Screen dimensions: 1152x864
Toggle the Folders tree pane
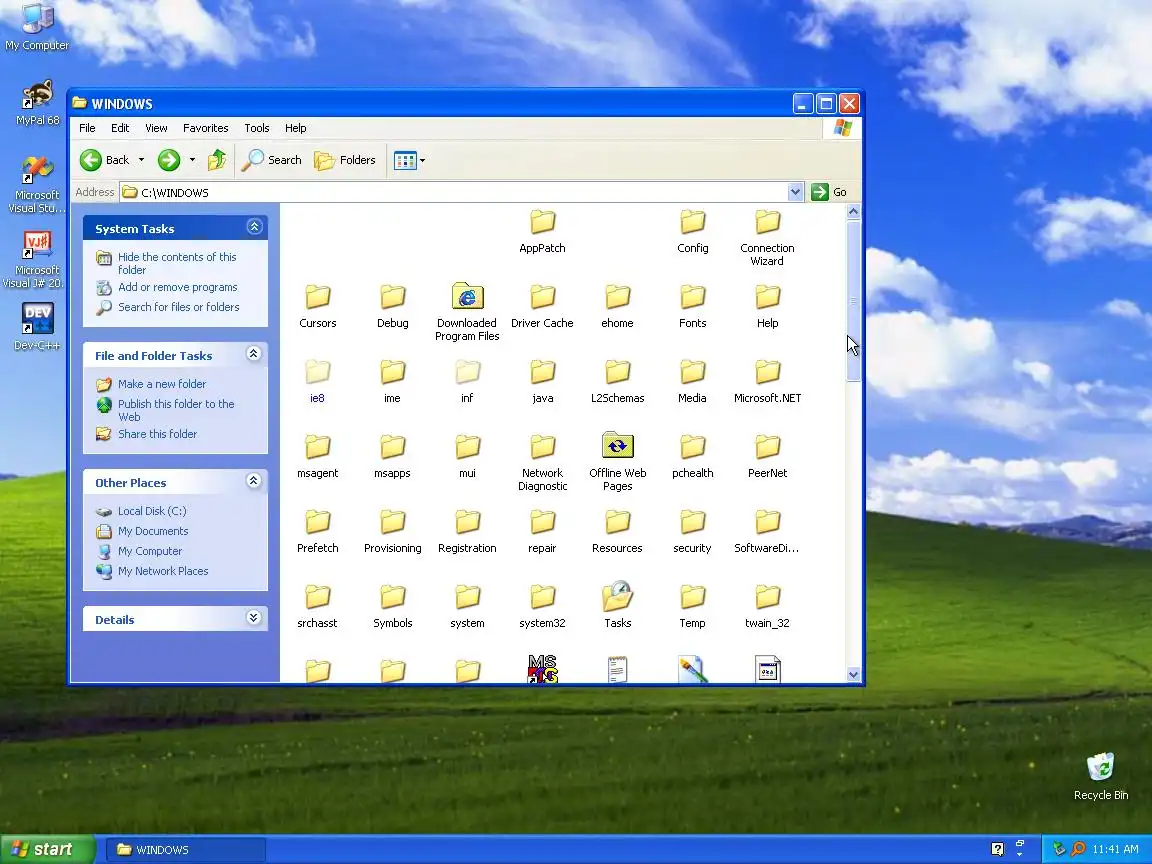pos(345,160)
